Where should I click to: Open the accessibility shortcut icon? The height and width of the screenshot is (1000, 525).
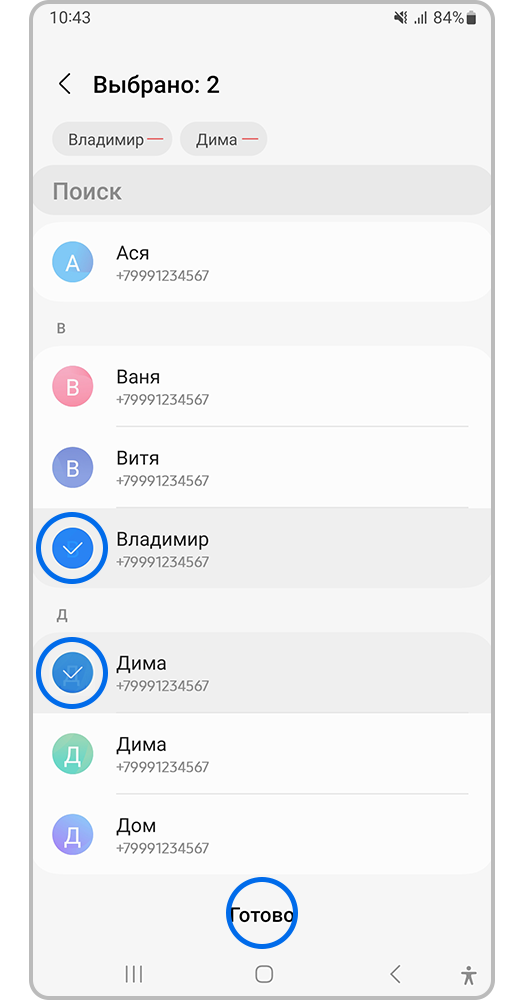pyautogui.click(x=469, y=974)
